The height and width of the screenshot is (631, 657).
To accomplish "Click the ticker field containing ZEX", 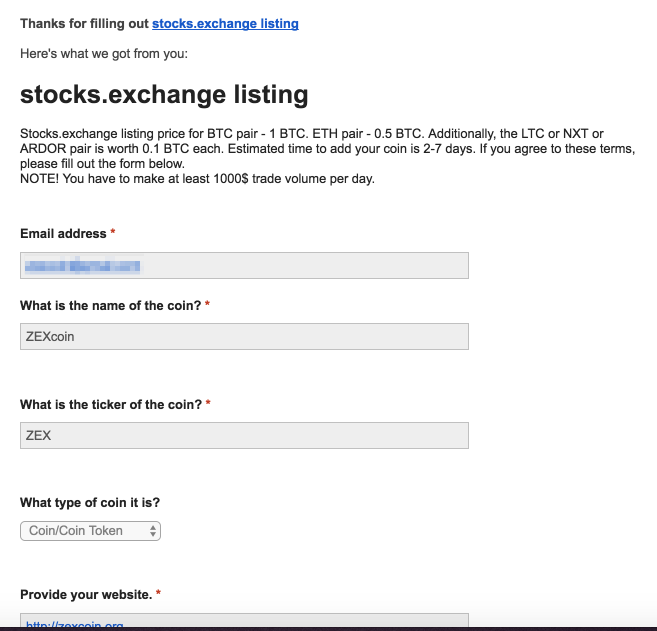I will 244,435.
